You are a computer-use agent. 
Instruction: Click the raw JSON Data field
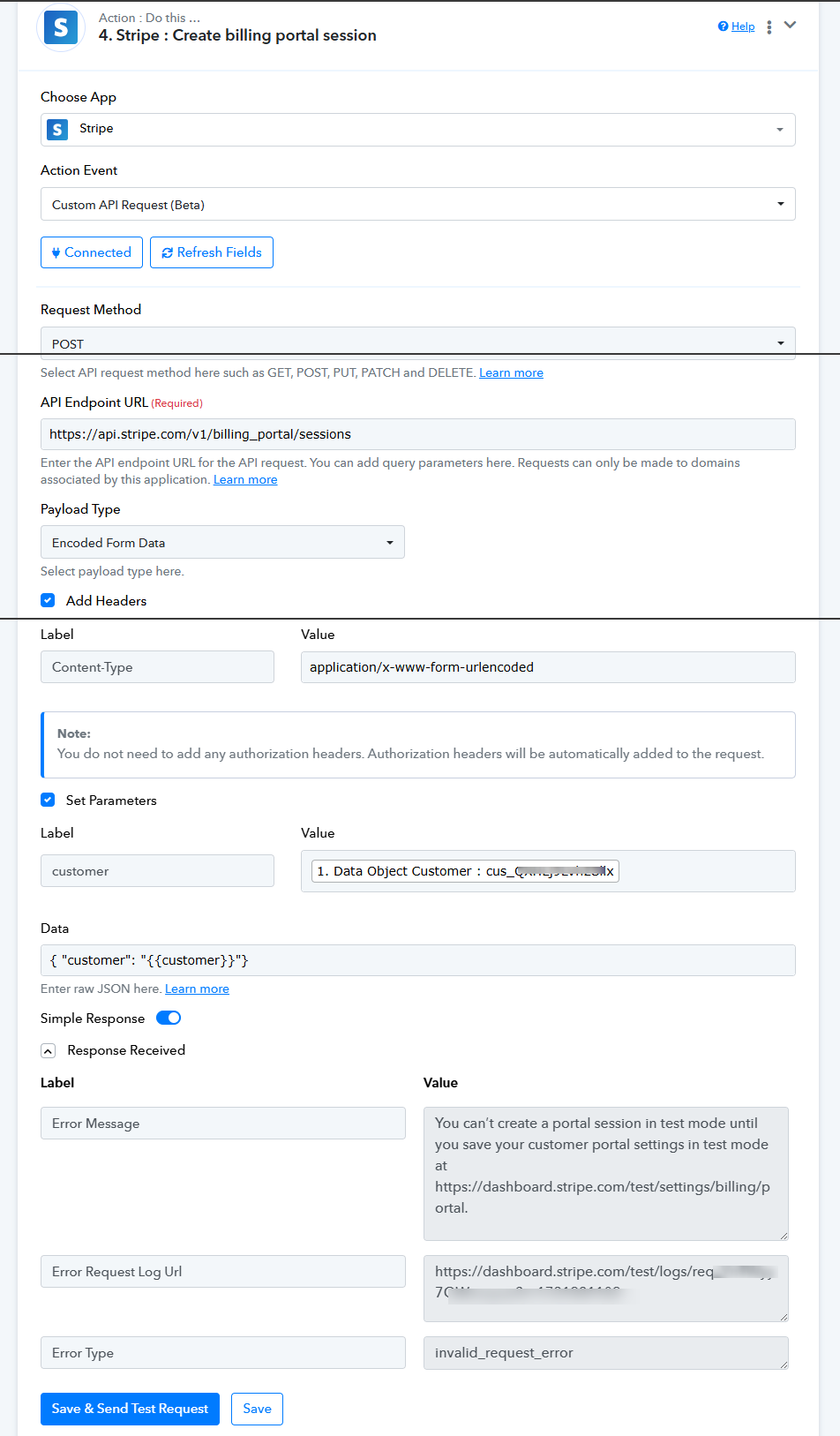point(418,960)
